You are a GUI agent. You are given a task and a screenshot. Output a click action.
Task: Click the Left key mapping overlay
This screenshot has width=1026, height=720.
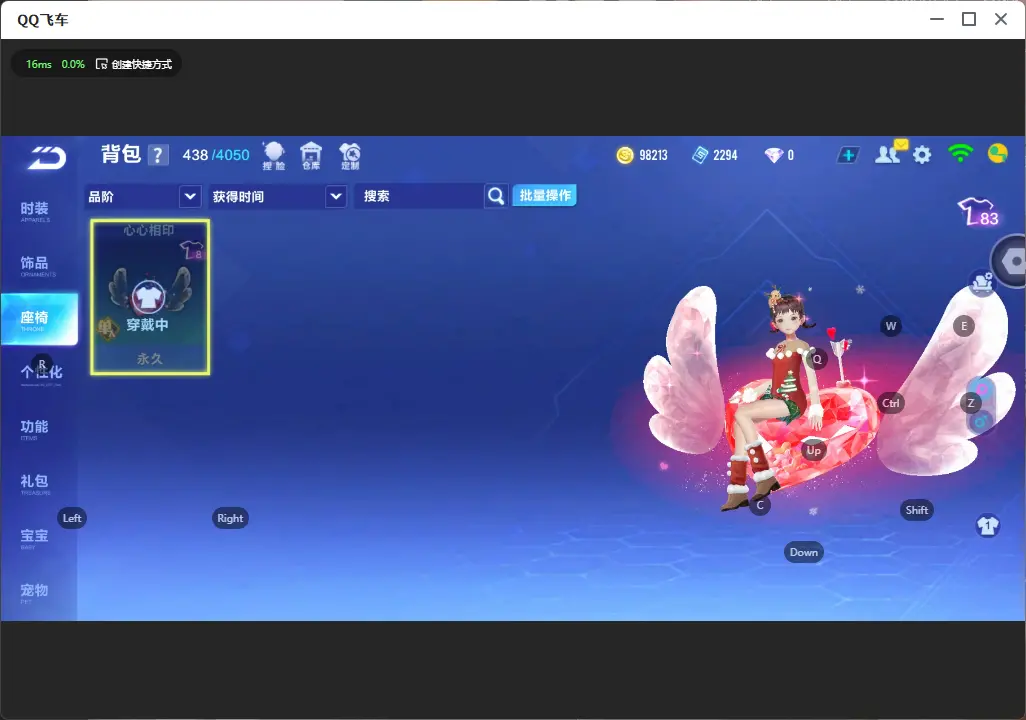[x=72, y=518]
